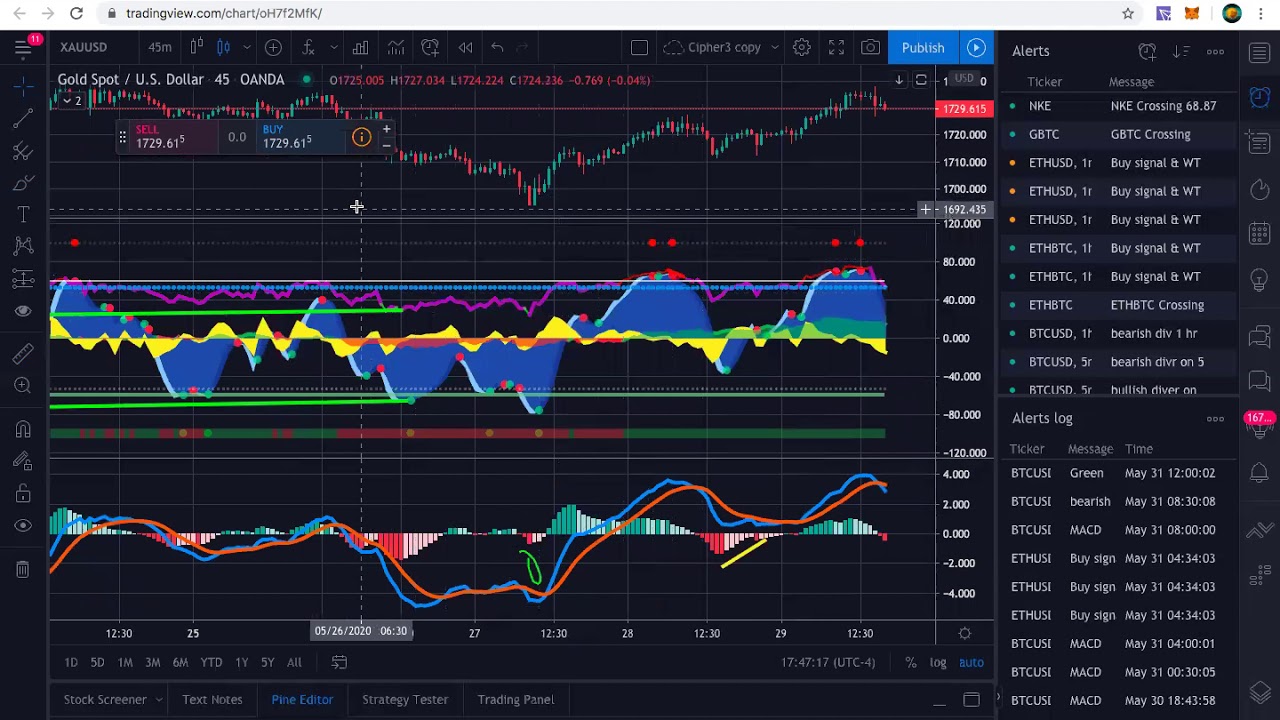Viewport: 1280px width, 720px height.
Task: Toggle magnet mode for drawings
Action: [x=23, y=430]
